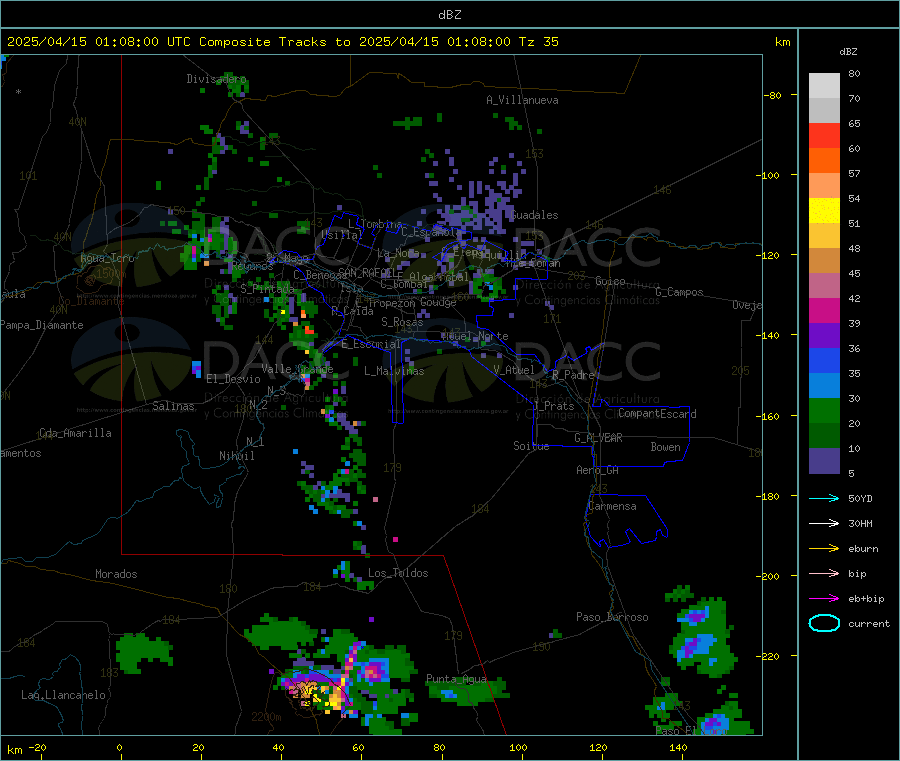Pick the bright green 20-30 dBZ swatch
This screenshot has height=761, width=900.
(824, 410)
